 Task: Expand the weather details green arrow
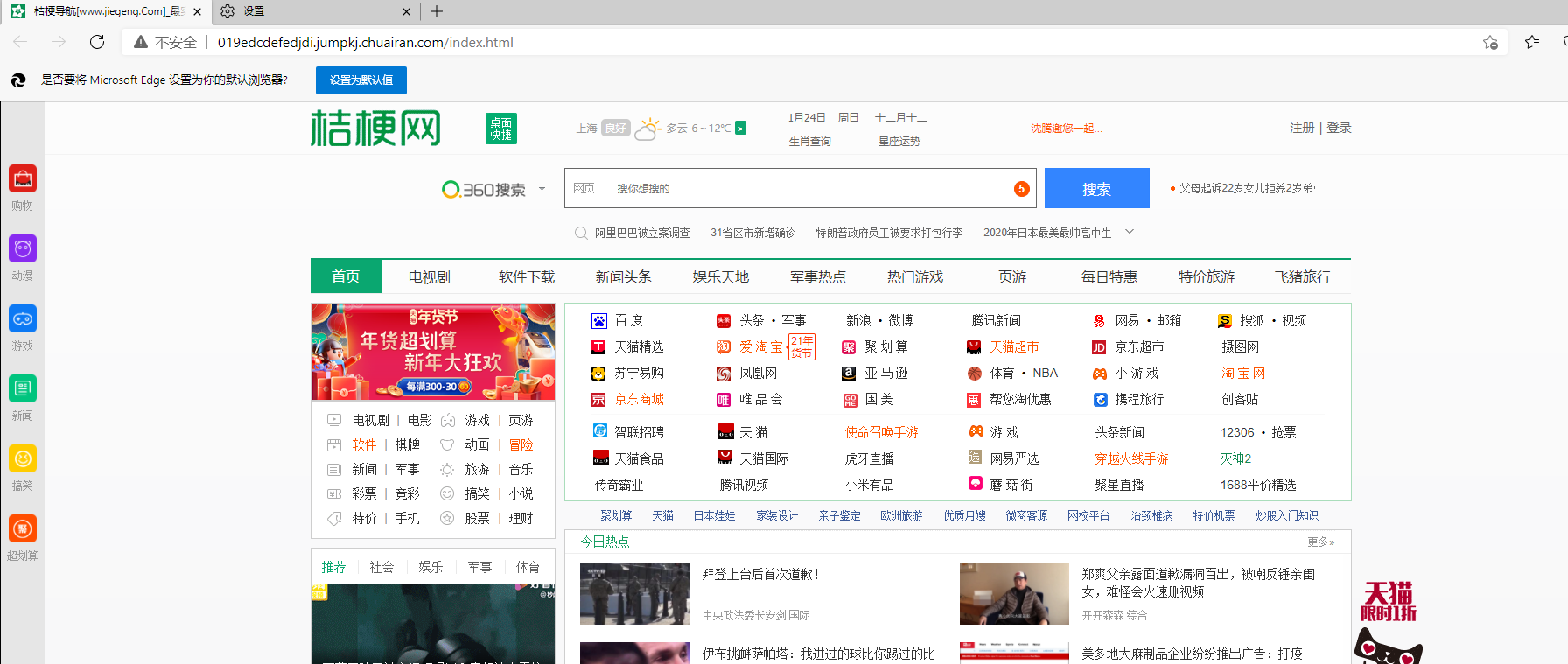click(x=740, y=129)
